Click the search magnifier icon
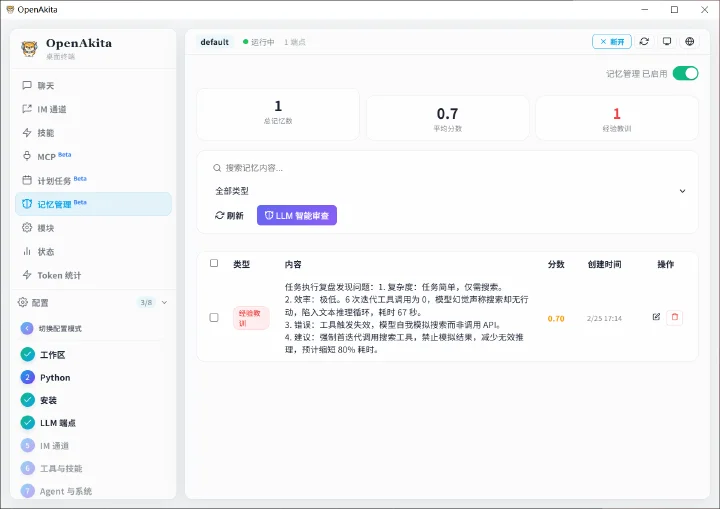 (x=217, y=168)
